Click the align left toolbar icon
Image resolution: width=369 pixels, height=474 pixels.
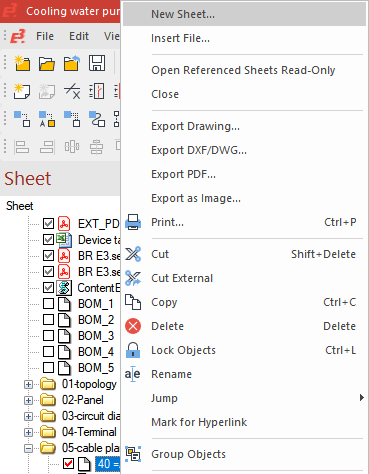point(22,147)
